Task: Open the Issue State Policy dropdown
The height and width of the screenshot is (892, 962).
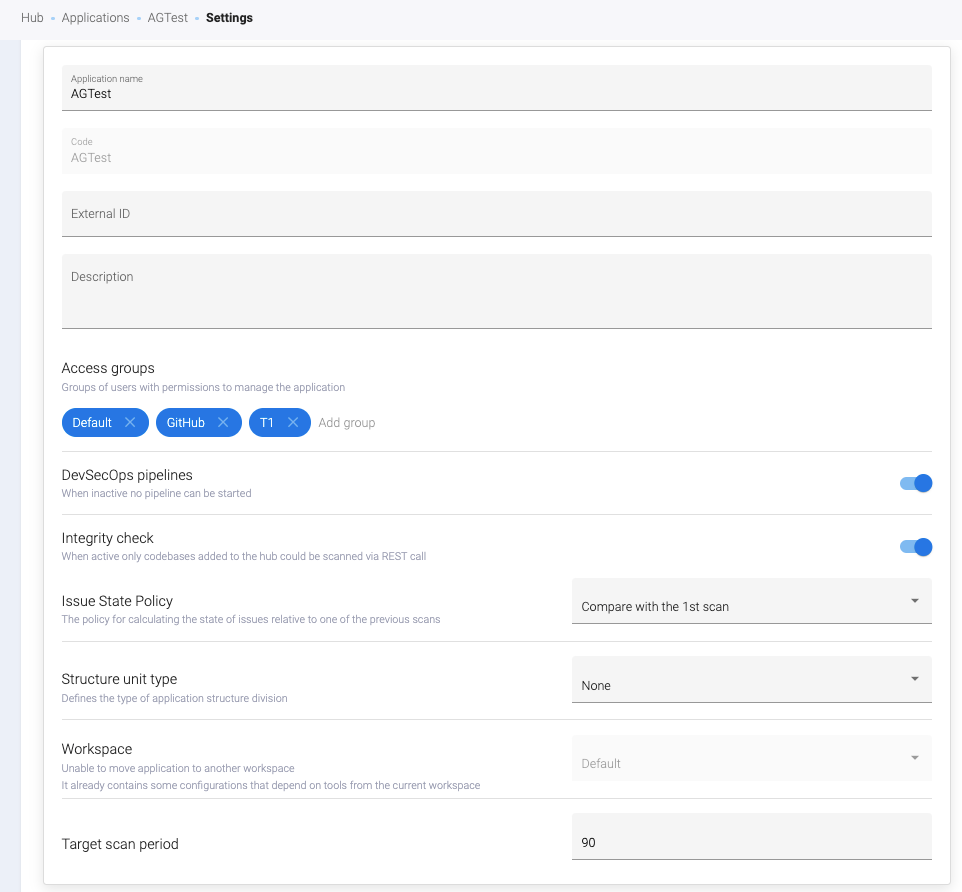Action: [x=750, y=601]
